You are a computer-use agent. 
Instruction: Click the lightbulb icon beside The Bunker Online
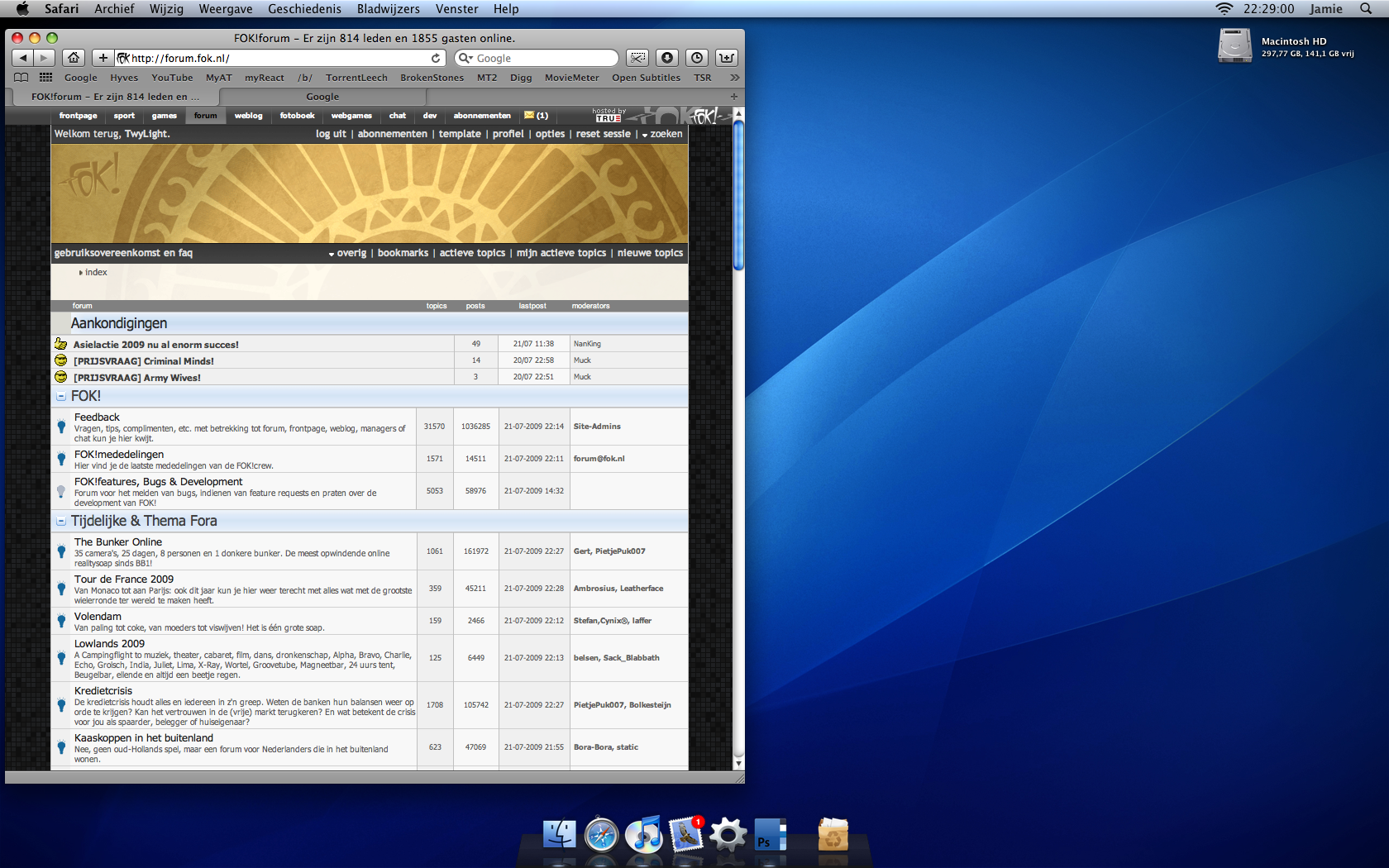(x=61, y=551)
